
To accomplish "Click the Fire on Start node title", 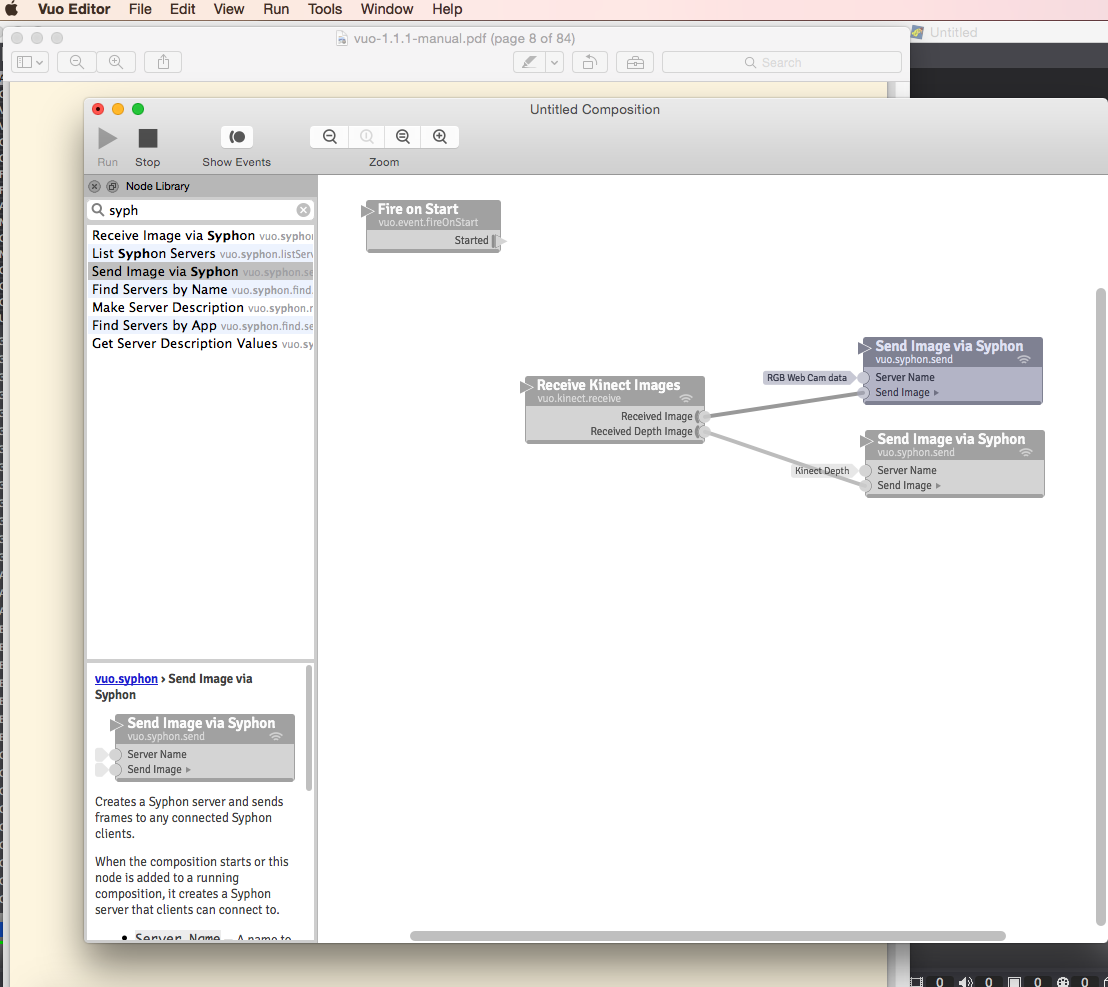I will [418, 209].
